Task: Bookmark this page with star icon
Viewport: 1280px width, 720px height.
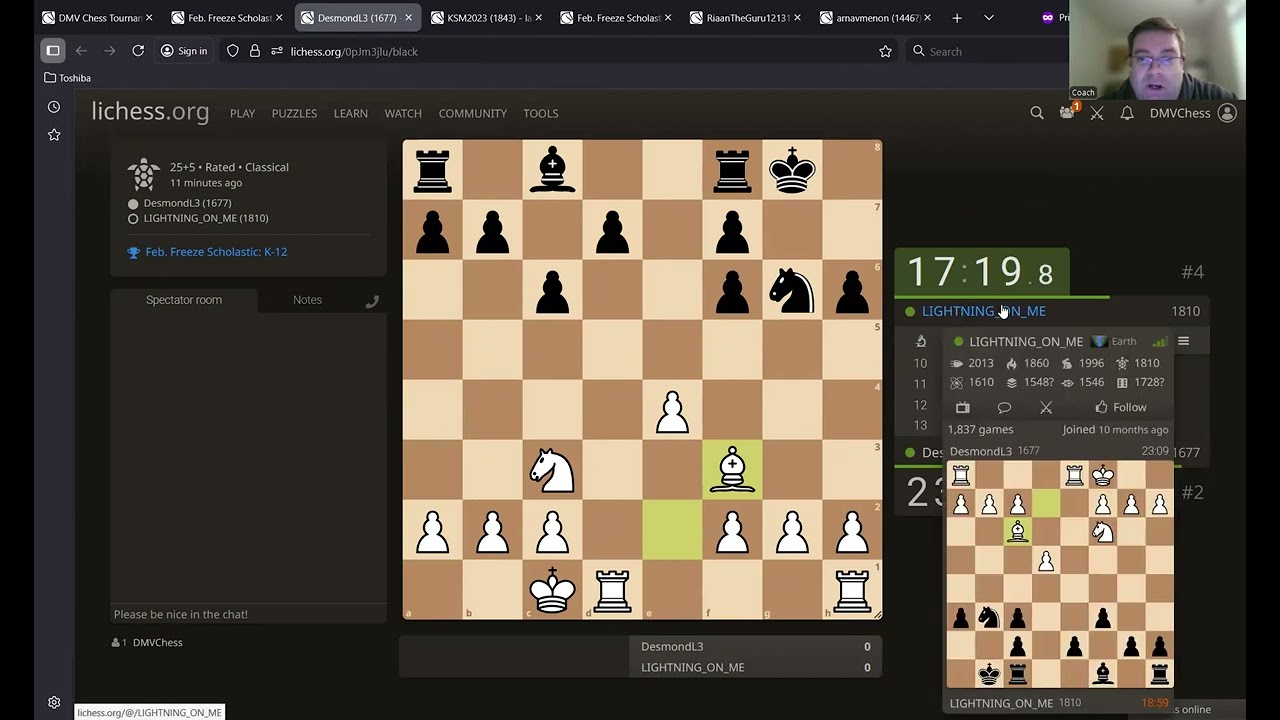Action: click(885, 51)
